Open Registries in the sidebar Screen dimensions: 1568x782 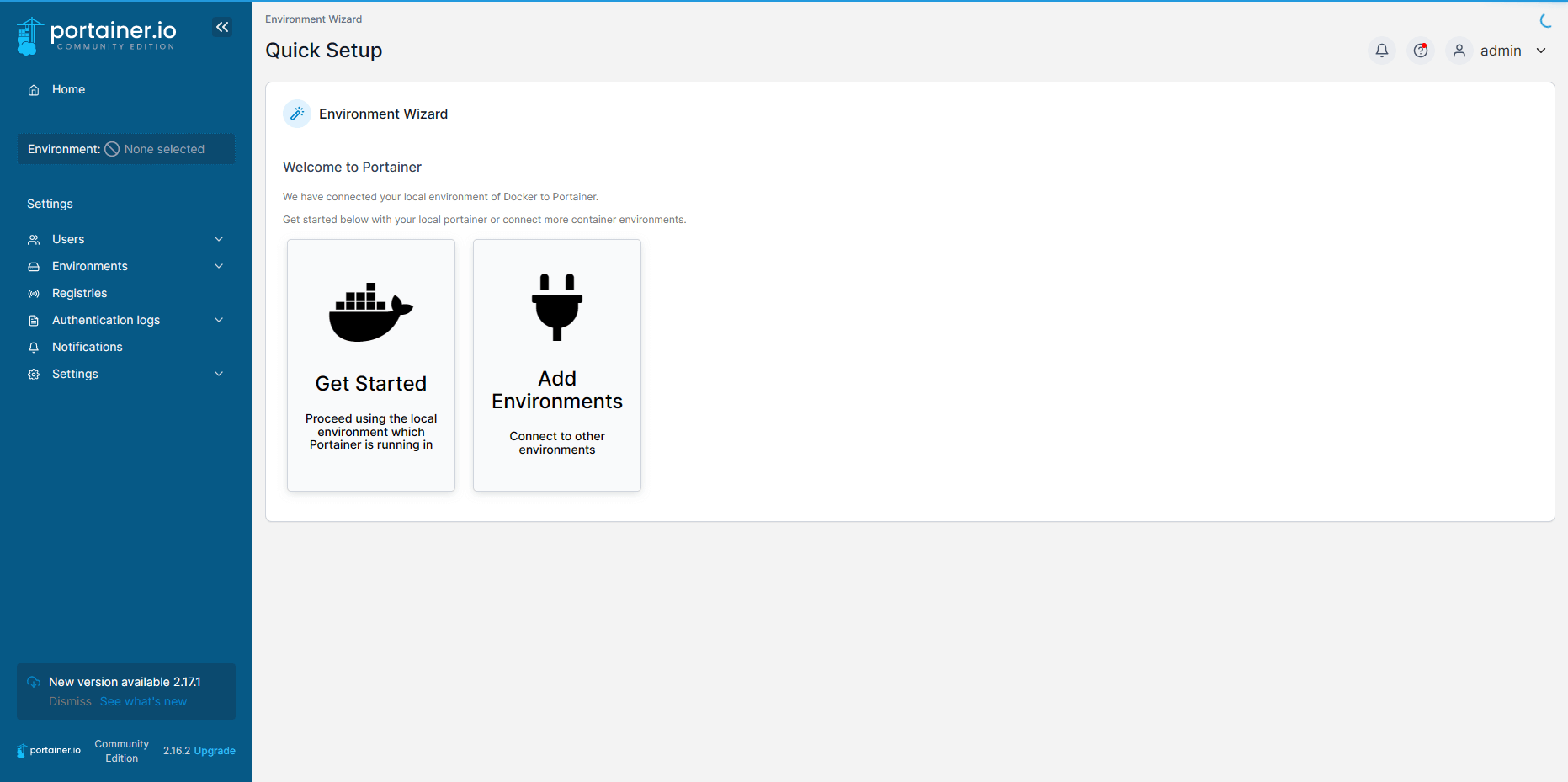(79, 293)
